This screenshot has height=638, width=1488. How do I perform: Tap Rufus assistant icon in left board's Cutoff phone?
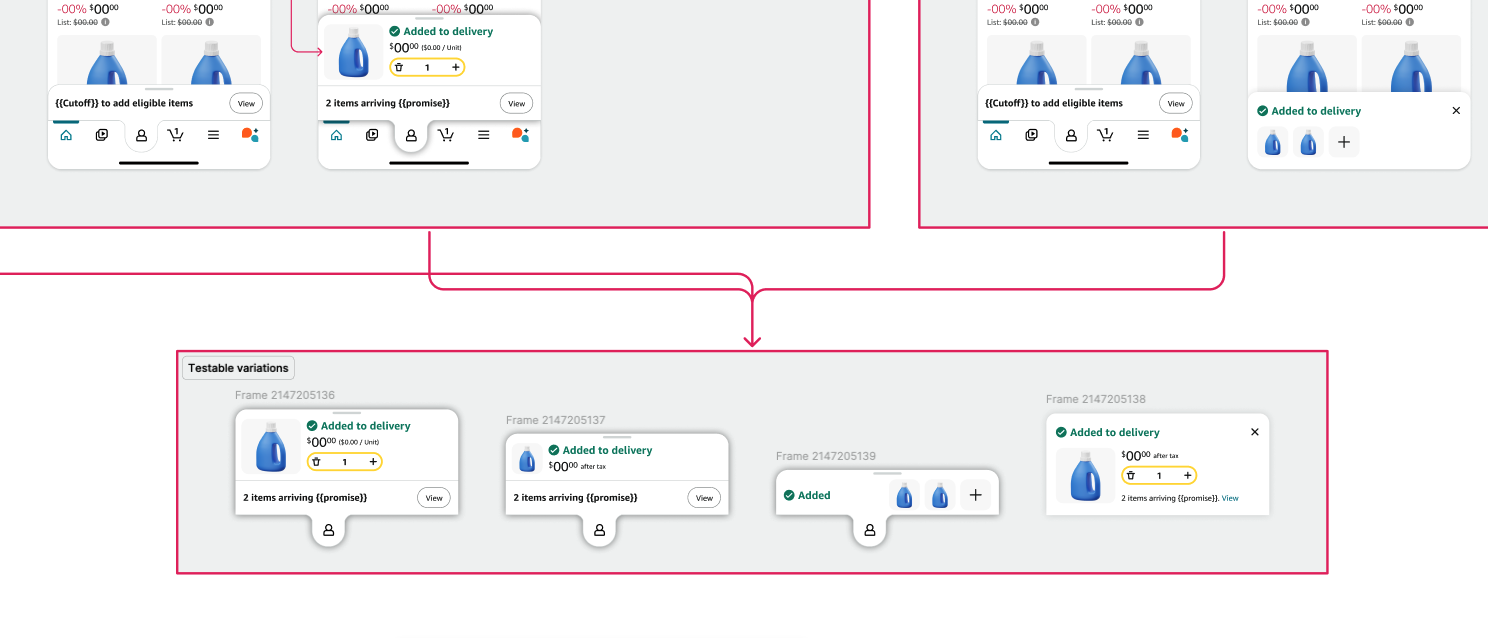(250, 134)
